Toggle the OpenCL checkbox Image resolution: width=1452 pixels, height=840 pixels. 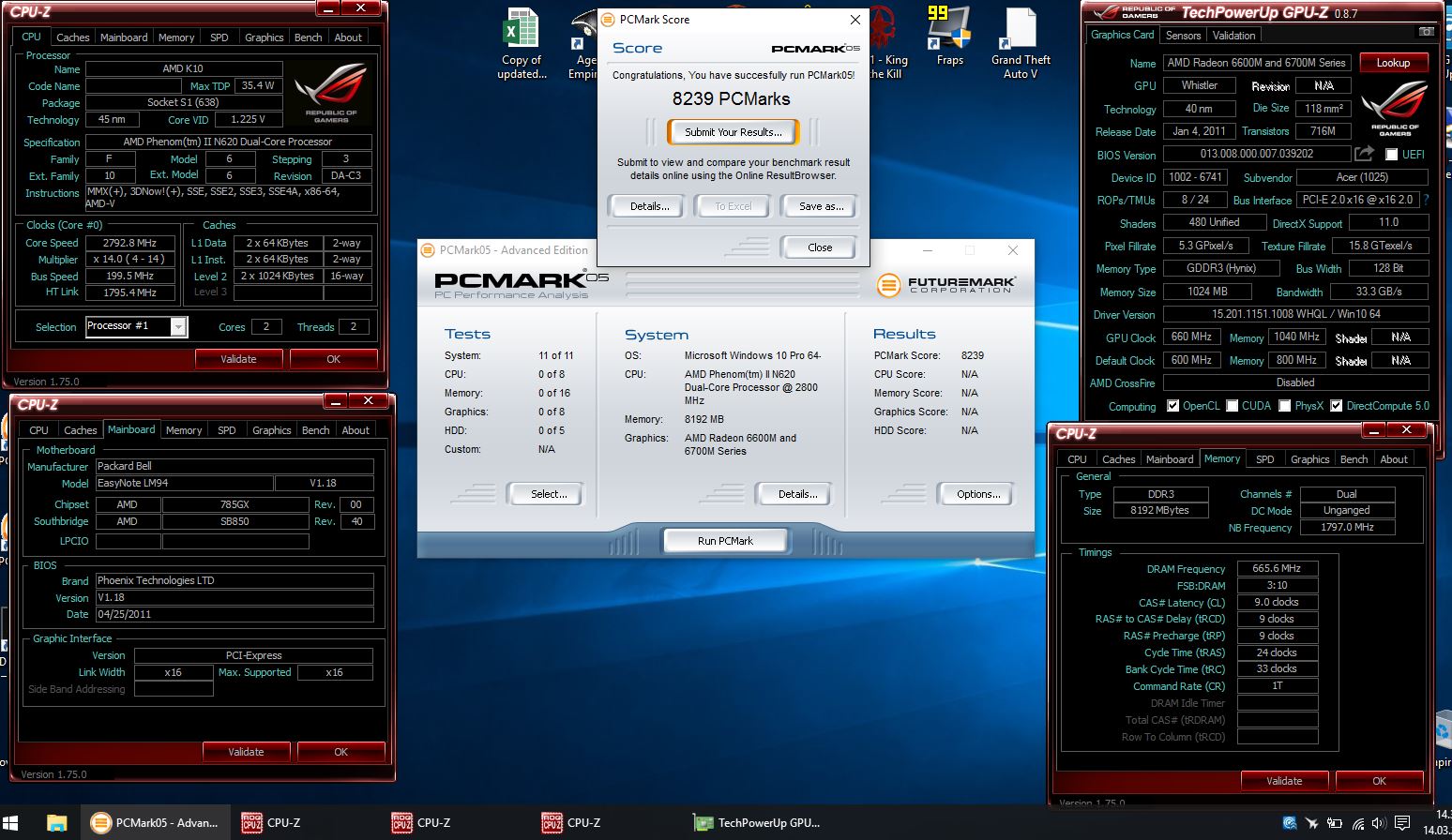(1172, 406)
